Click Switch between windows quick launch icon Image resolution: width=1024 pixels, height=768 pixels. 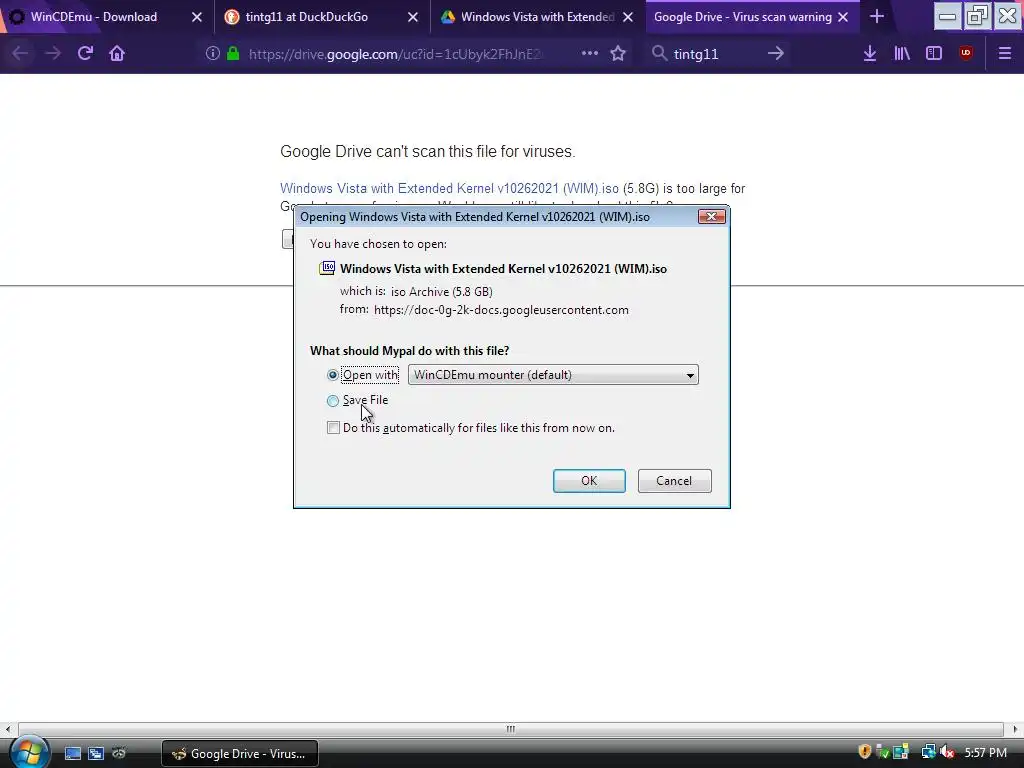coord(95,754)
